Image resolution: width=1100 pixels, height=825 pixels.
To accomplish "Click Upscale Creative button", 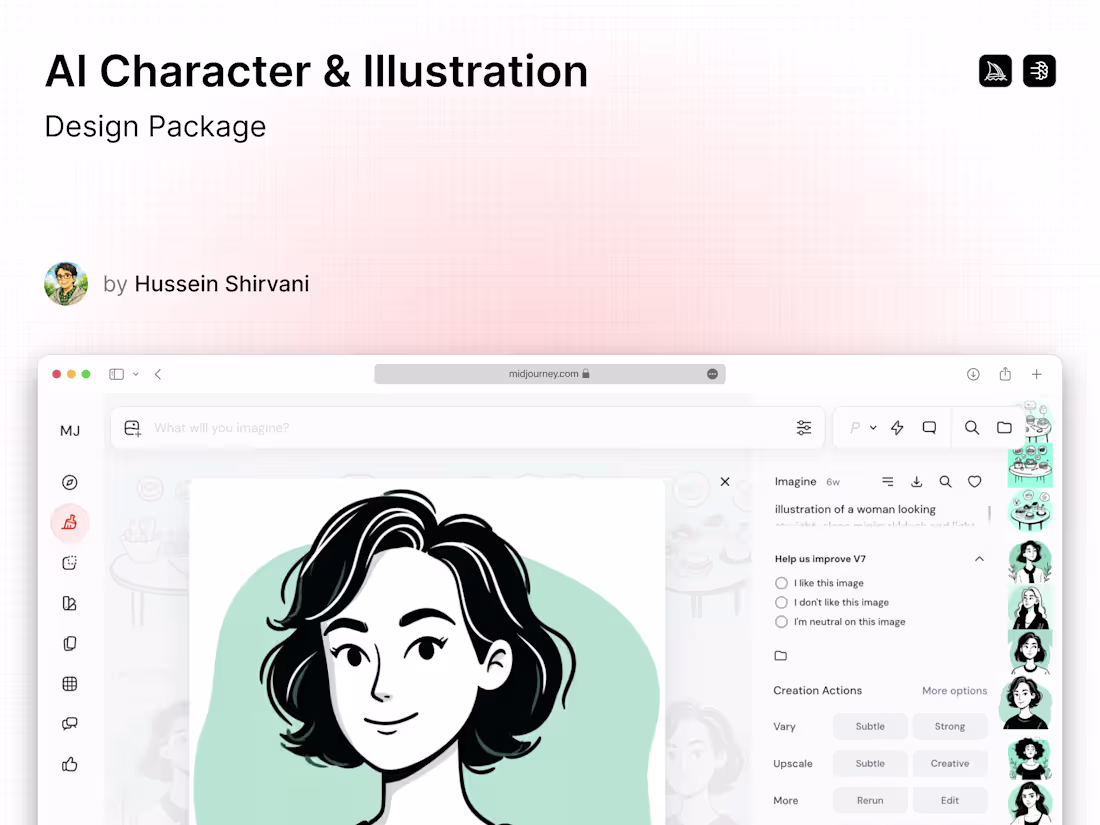I will [950, 763].
